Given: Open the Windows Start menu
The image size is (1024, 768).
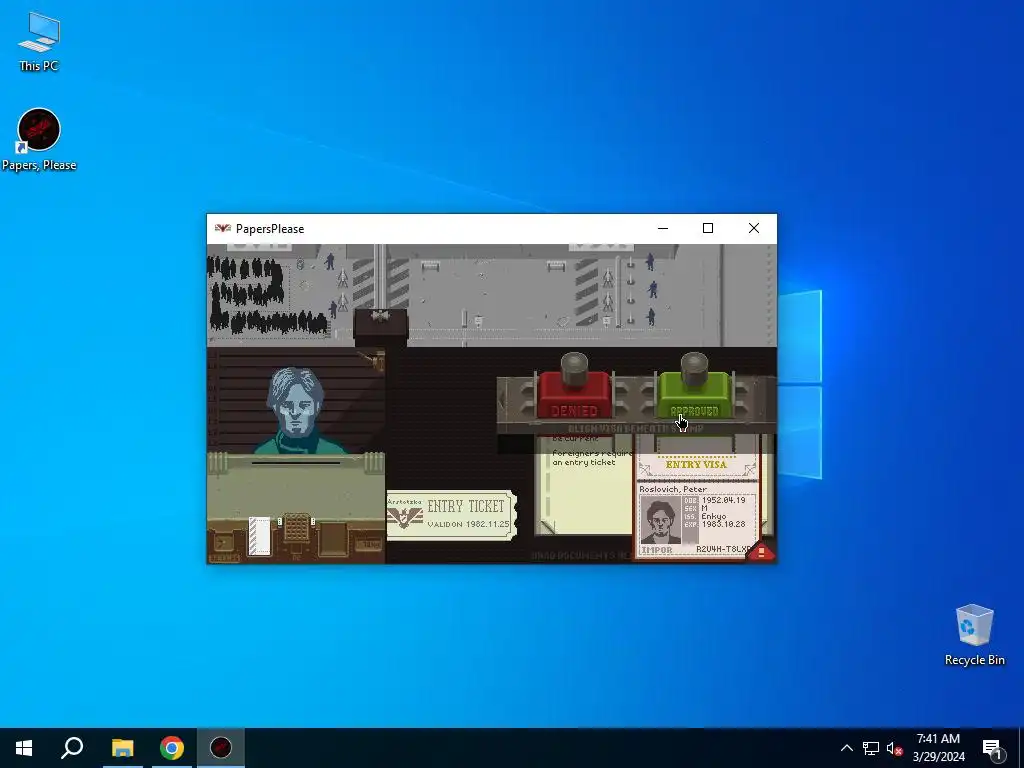Looking at the screenshot, I should click(24, 748).
